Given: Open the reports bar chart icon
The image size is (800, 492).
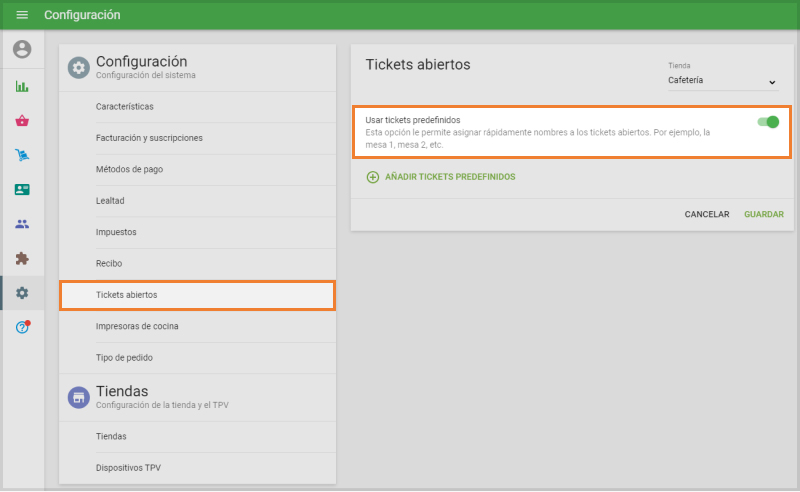Looking at the screenshot, I should click(22, 86).
